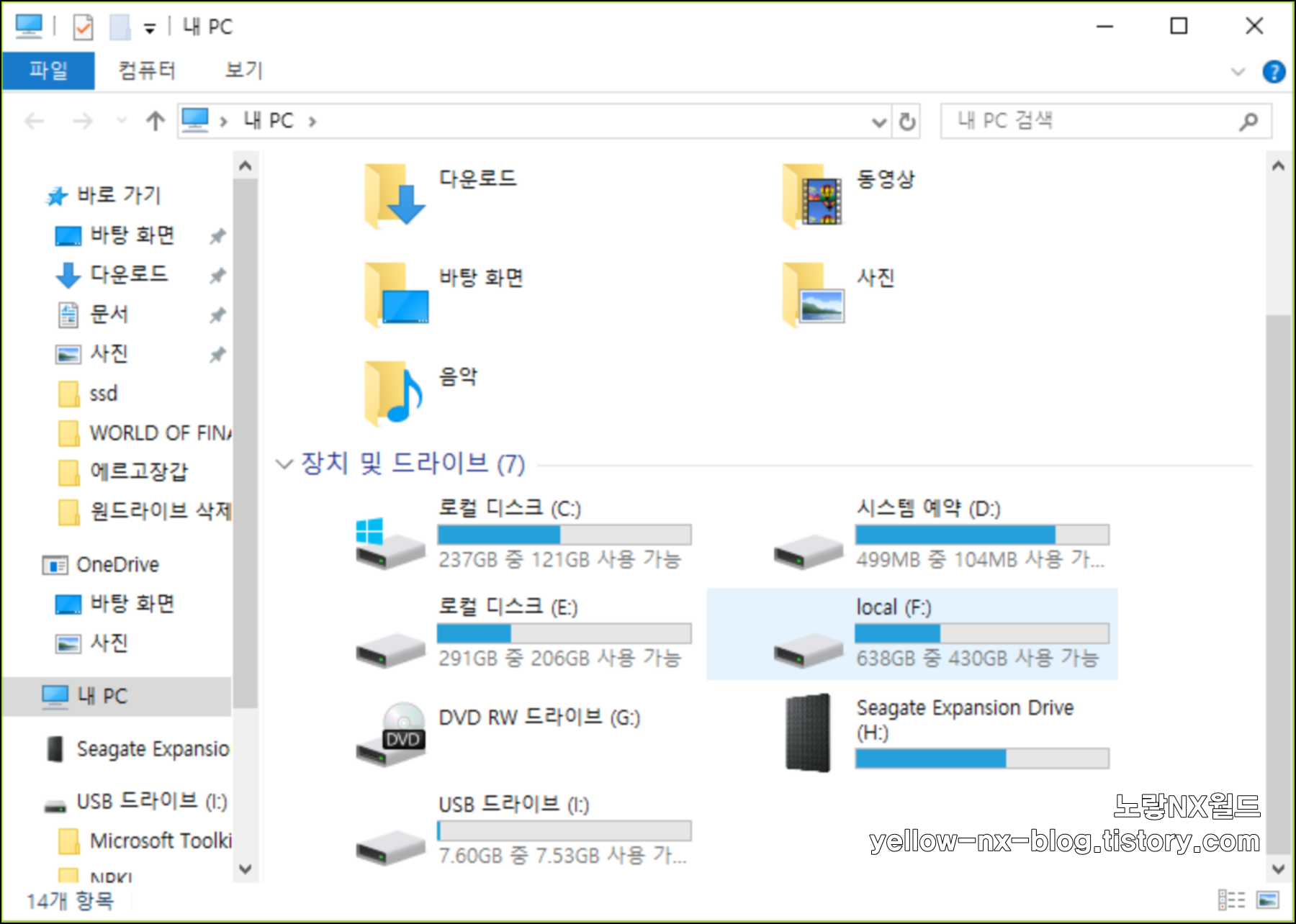Click the New folder quick access icon
The width and height of the screenshot is (1296, 924).
120,27
